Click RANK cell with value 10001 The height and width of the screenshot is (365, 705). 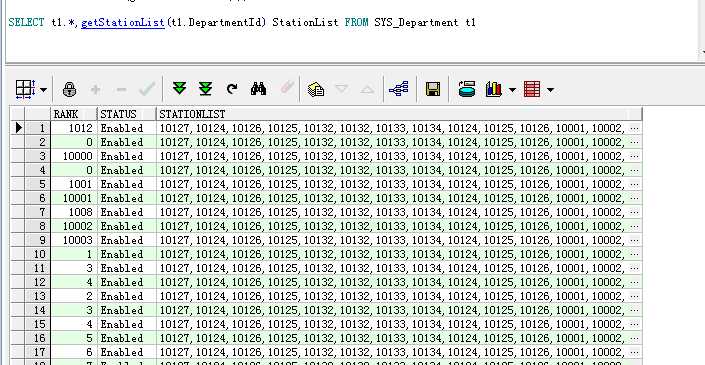tap(74, 198)
